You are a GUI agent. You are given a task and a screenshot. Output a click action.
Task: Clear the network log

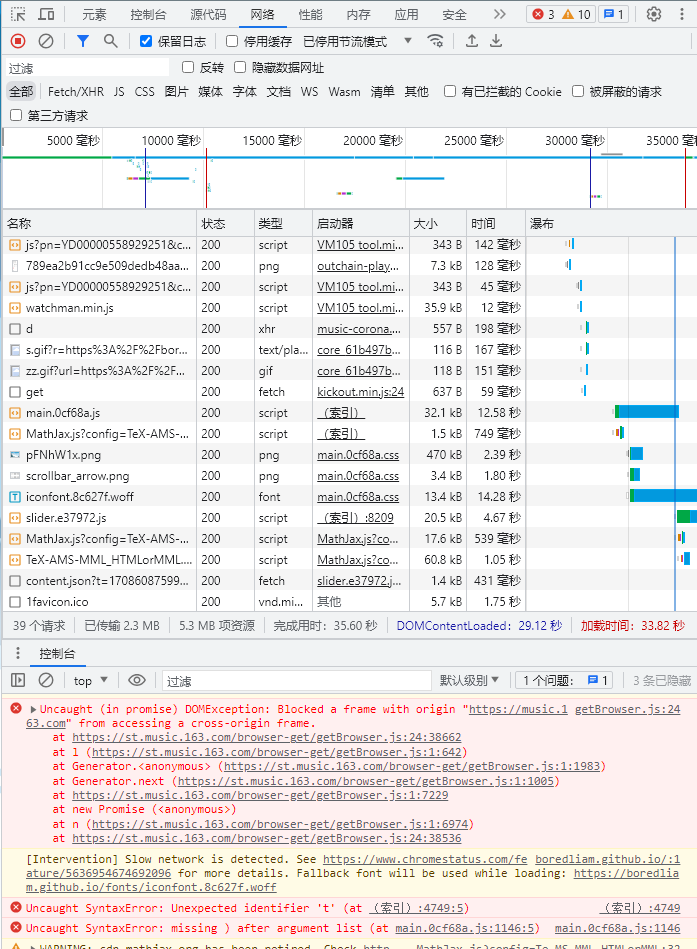click(x=46, y=41)
